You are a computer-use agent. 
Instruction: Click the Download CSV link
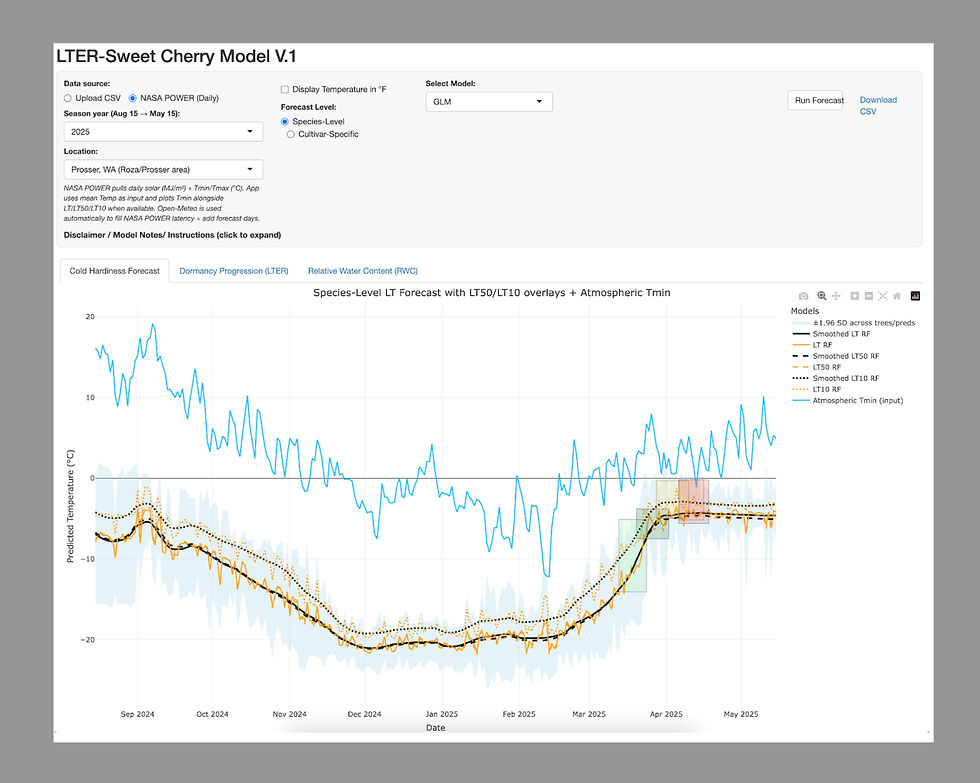coord(877,105)
